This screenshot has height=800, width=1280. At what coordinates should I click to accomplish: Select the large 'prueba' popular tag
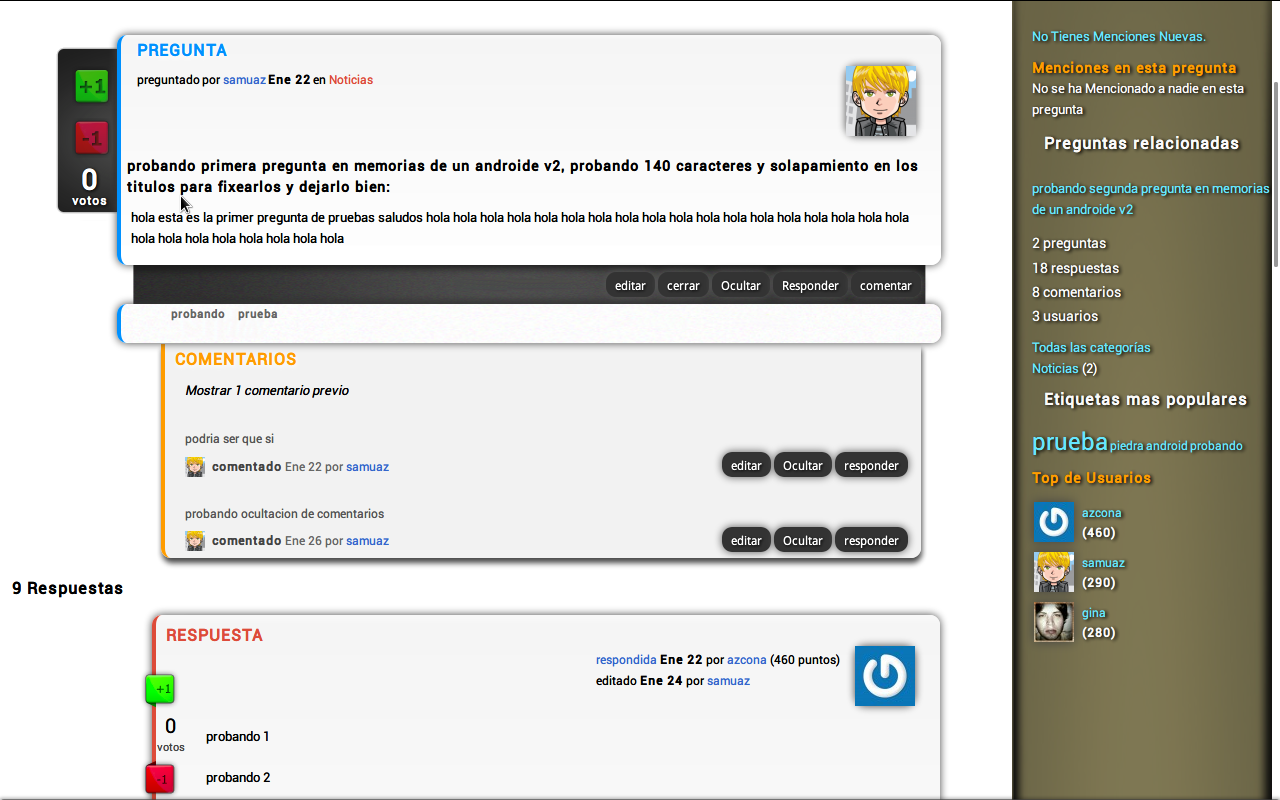coord(1069,442)
